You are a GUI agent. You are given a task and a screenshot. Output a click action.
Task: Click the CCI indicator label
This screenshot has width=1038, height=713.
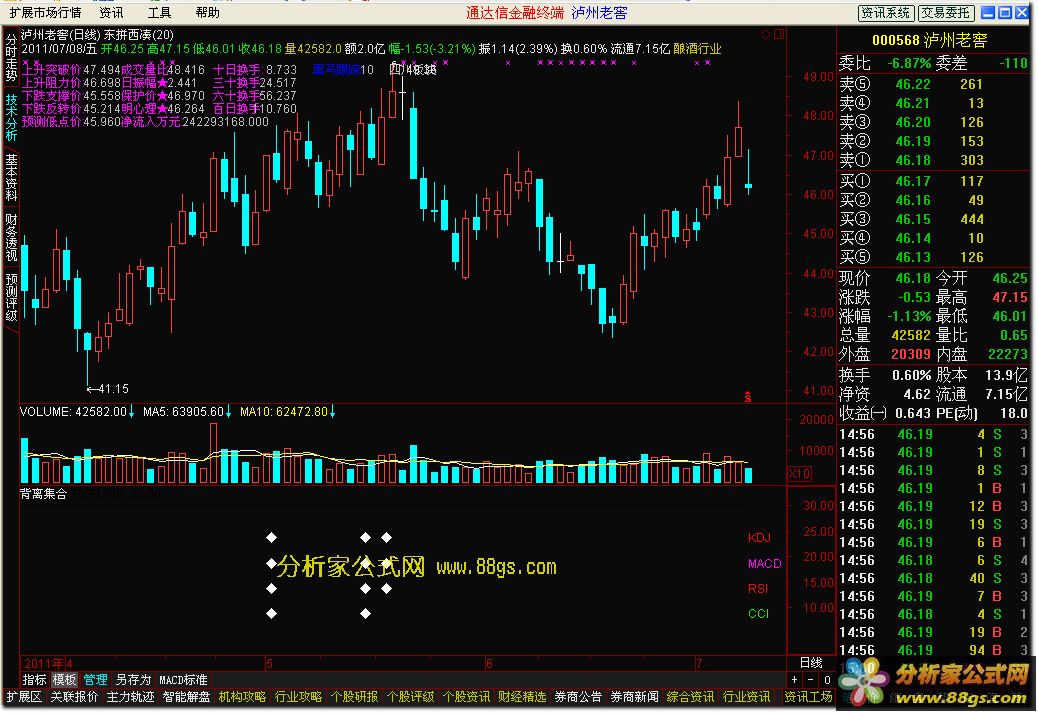pos(759,614)
